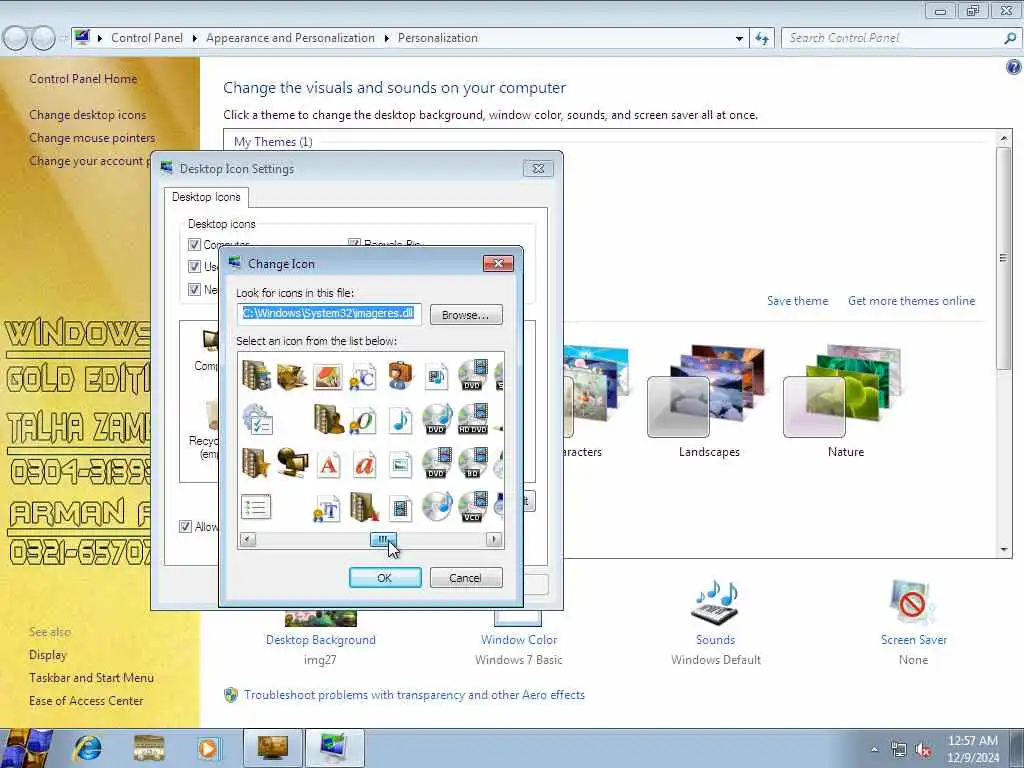
Task: Click OK in Change Icon dialog
Action: click(385, 578)
